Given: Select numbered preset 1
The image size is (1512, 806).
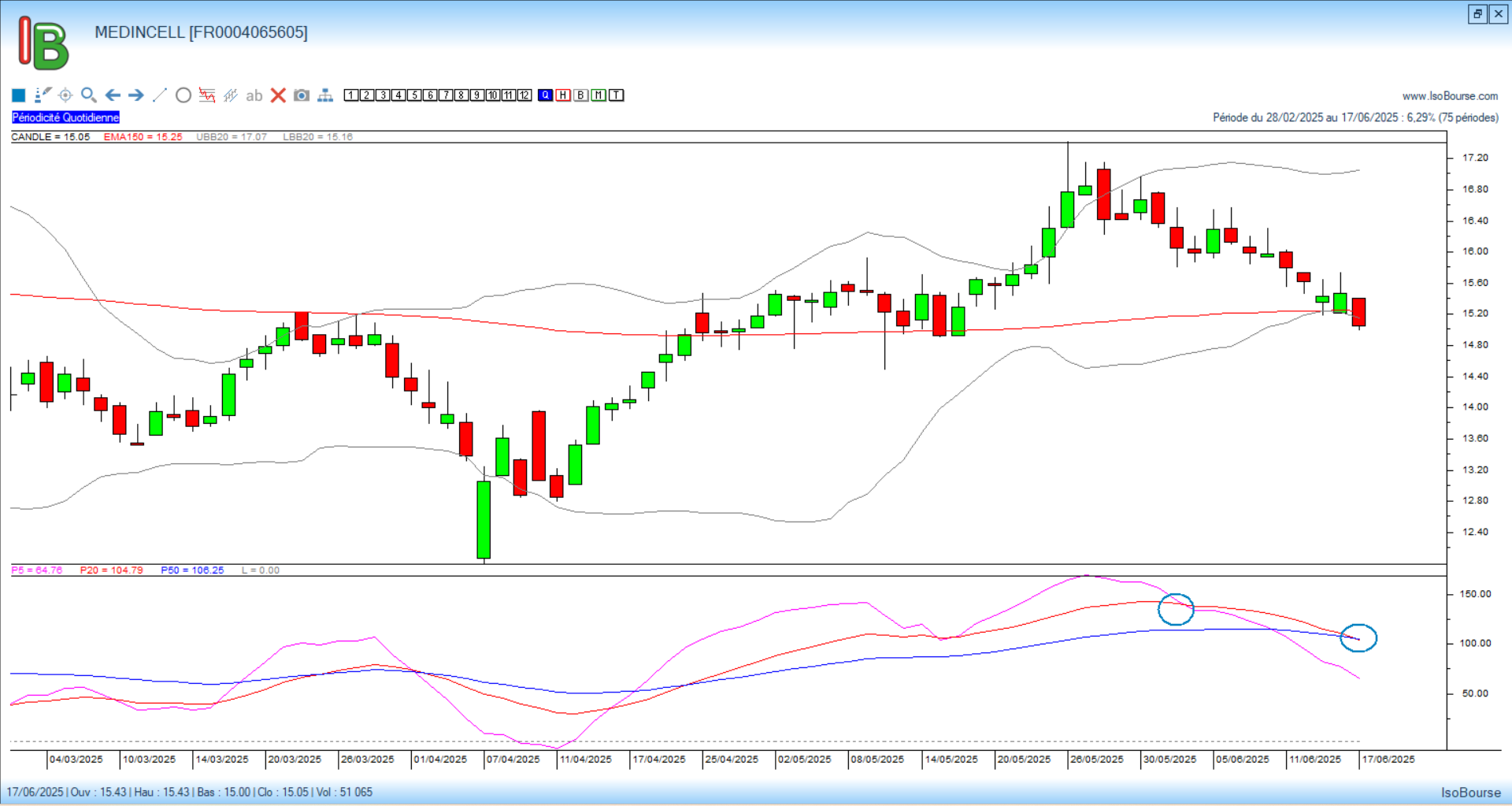Looking at the screenshot, I should 351,95.
